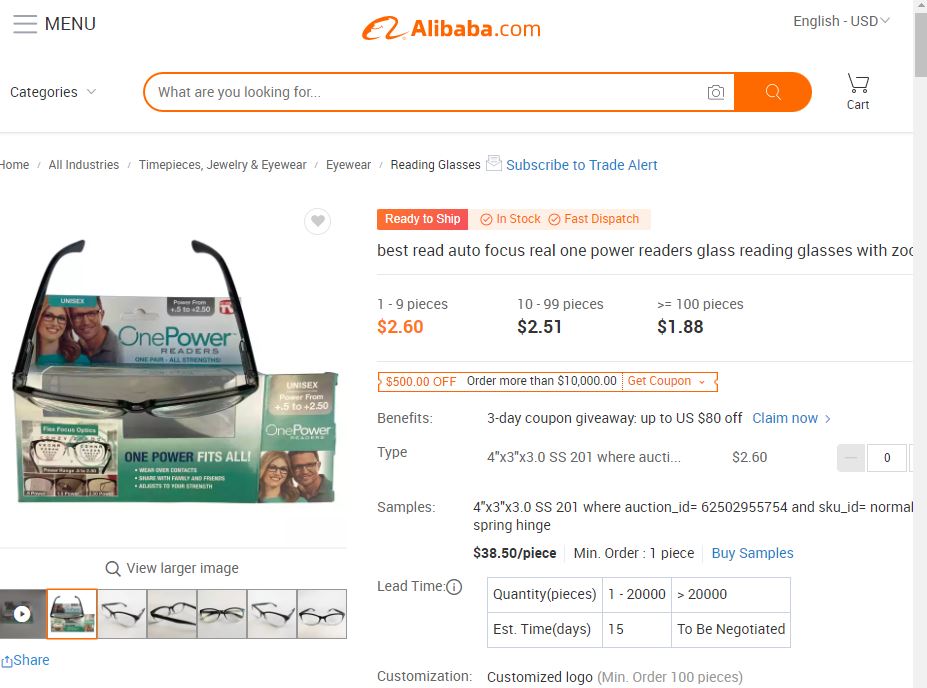
Task: Click the Lead Time info icon
Action: tap(454, 587)
